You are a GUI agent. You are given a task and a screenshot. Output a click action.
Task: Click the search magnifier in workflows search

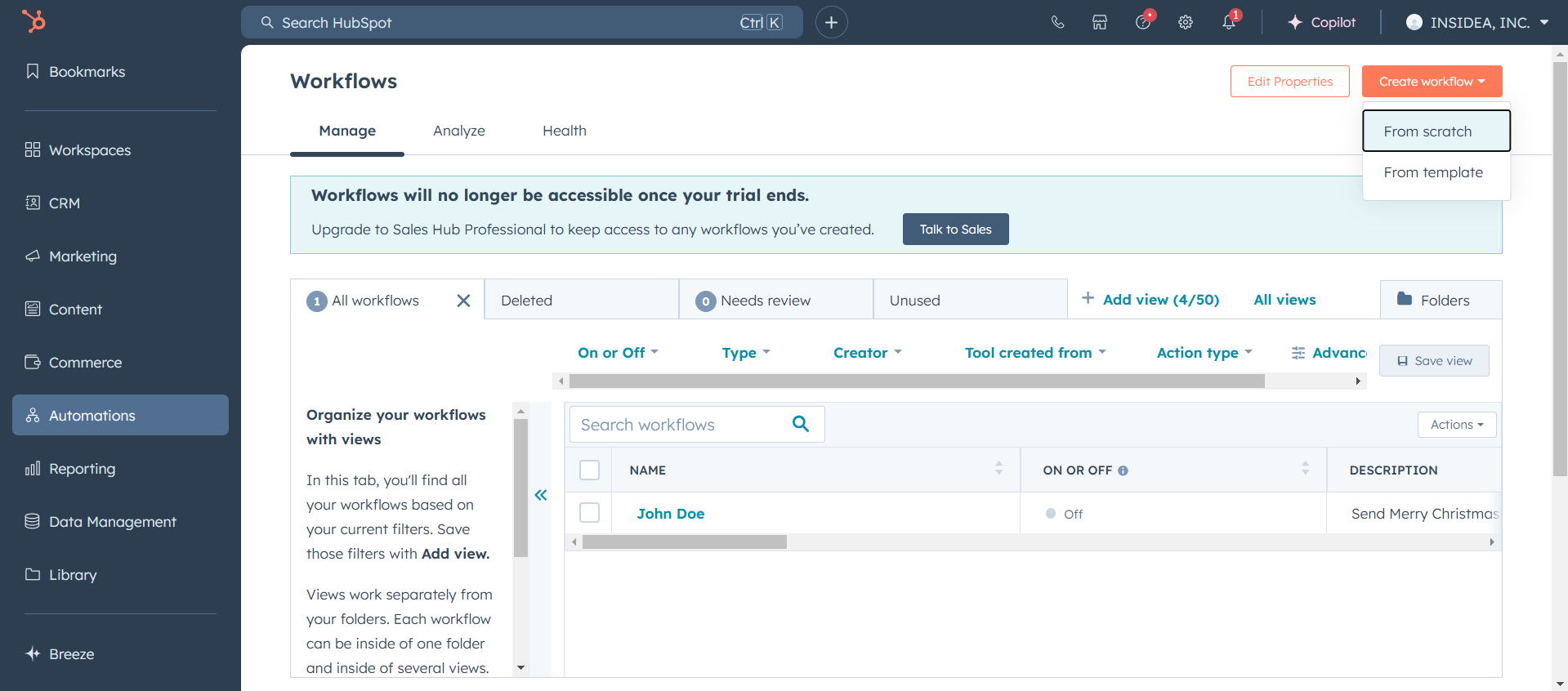coord(801,424)
